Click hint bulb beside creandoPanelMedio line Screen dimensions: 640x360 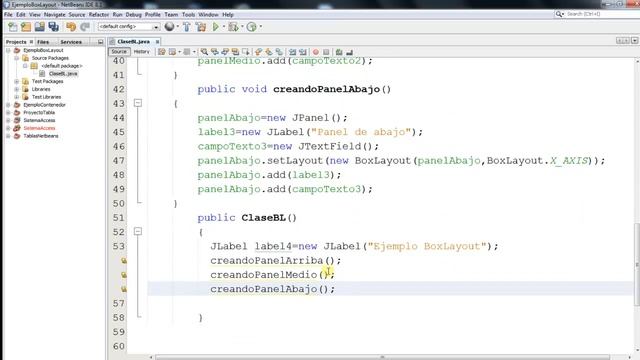(123, 275)
